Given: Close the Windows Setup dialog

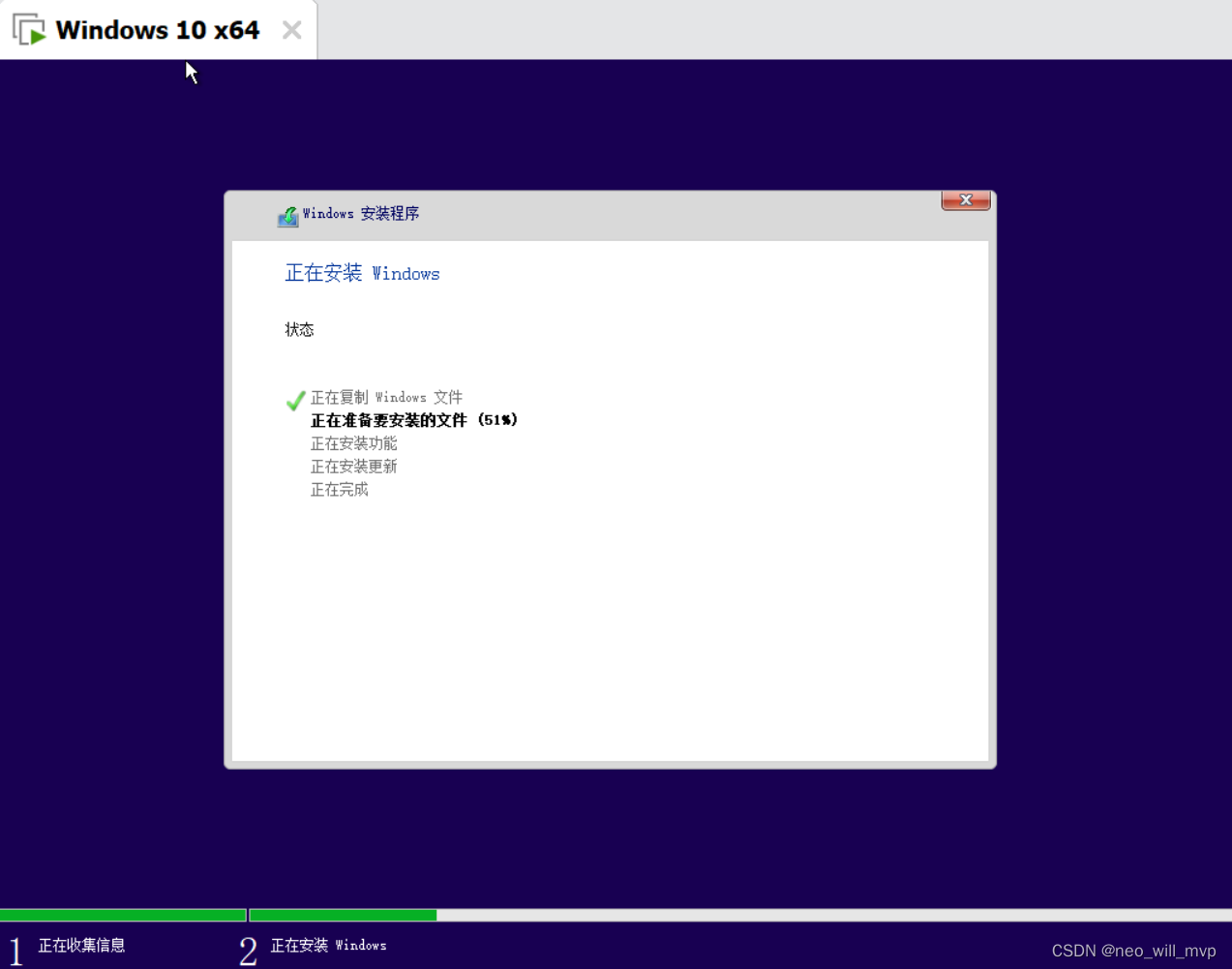Looking at the screenshot, I should (965, 200).
